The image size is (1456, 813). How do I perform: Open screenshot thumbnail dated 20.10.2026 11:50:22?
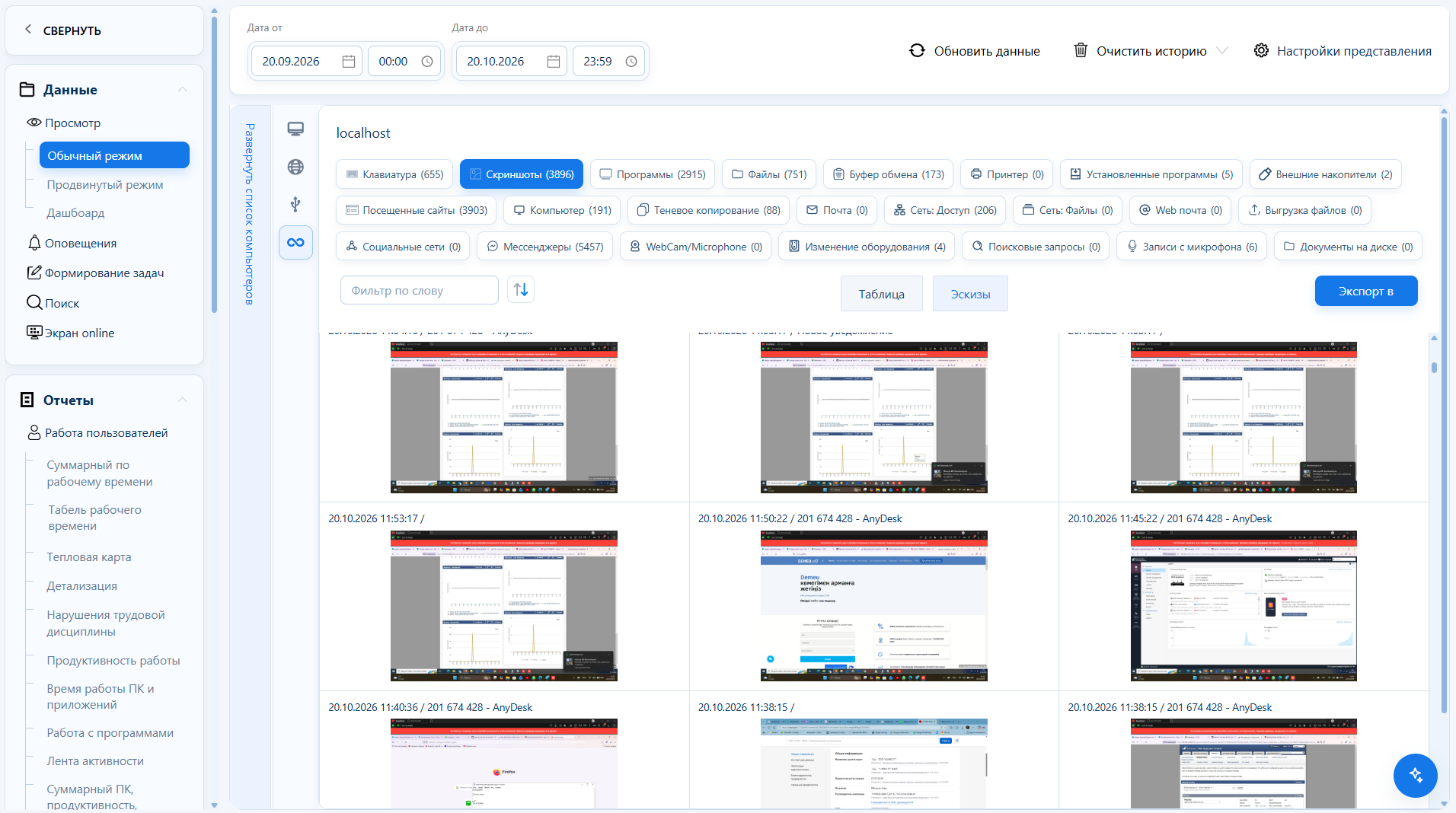pos(873,605)
